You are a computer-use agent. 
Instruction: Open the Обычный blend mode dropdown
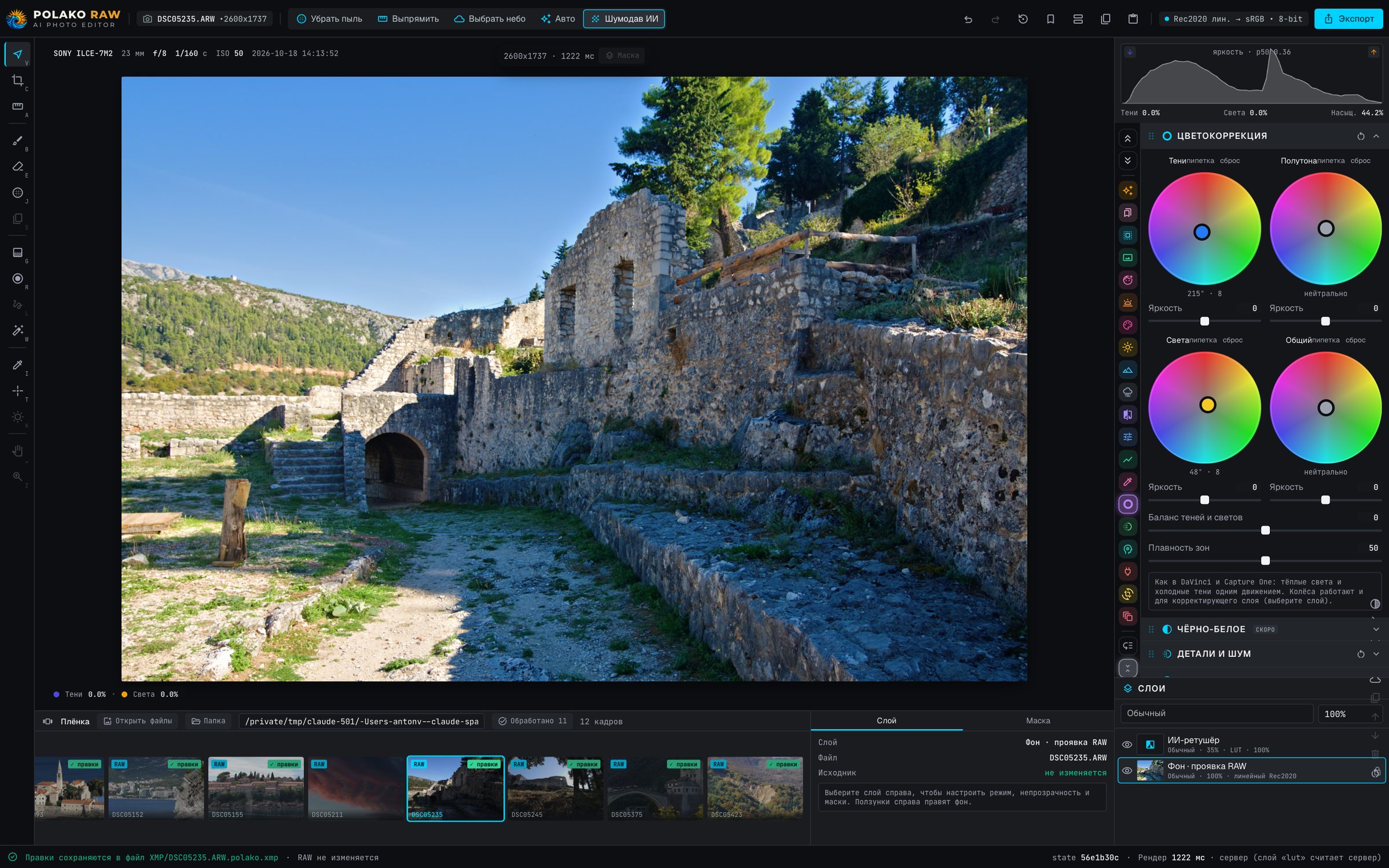coord(1217,713)
